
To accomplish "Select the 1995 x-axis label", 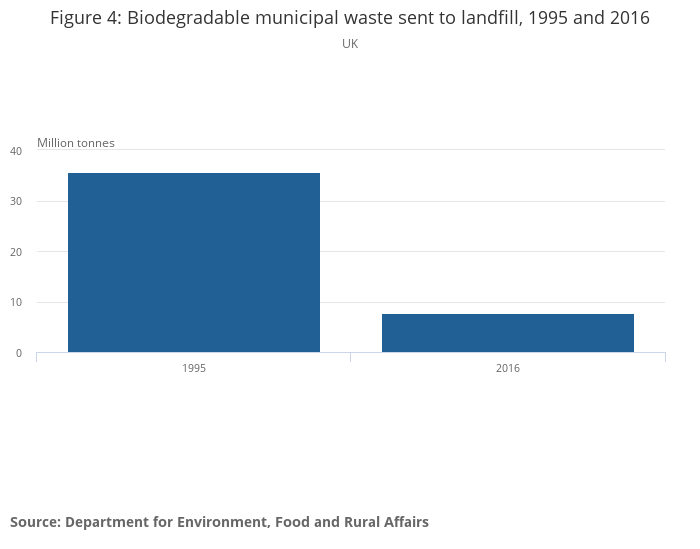I will [x=194, y=368].
